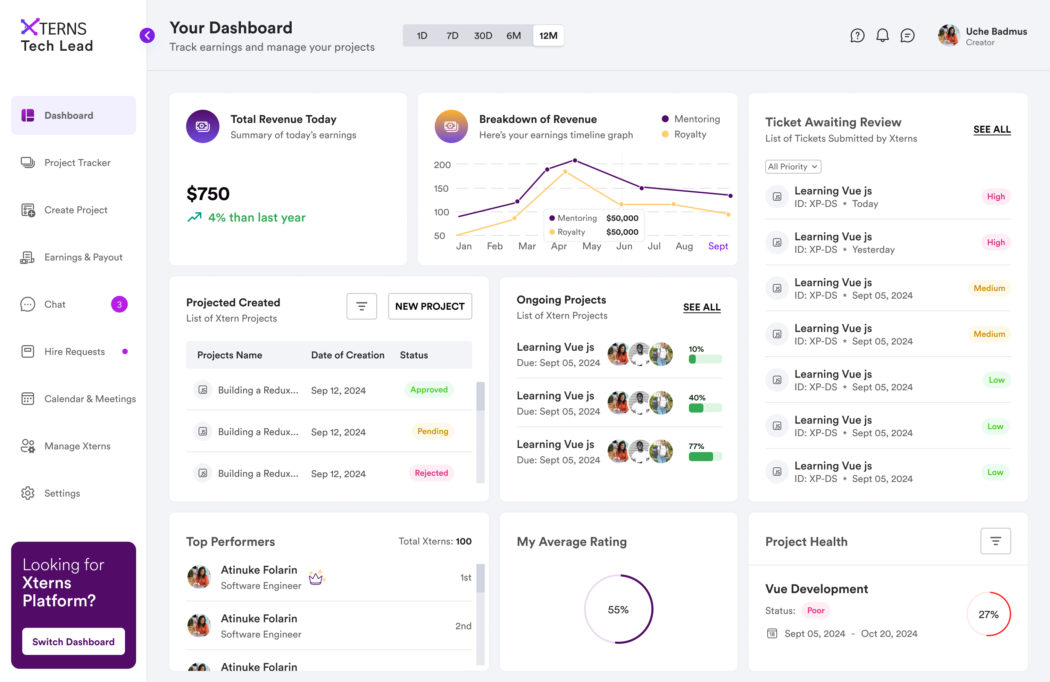Open the filter options in Projected Created panel
Image resolution: width=1050 pixels, height=682 pixels.
tap(361, 306)
